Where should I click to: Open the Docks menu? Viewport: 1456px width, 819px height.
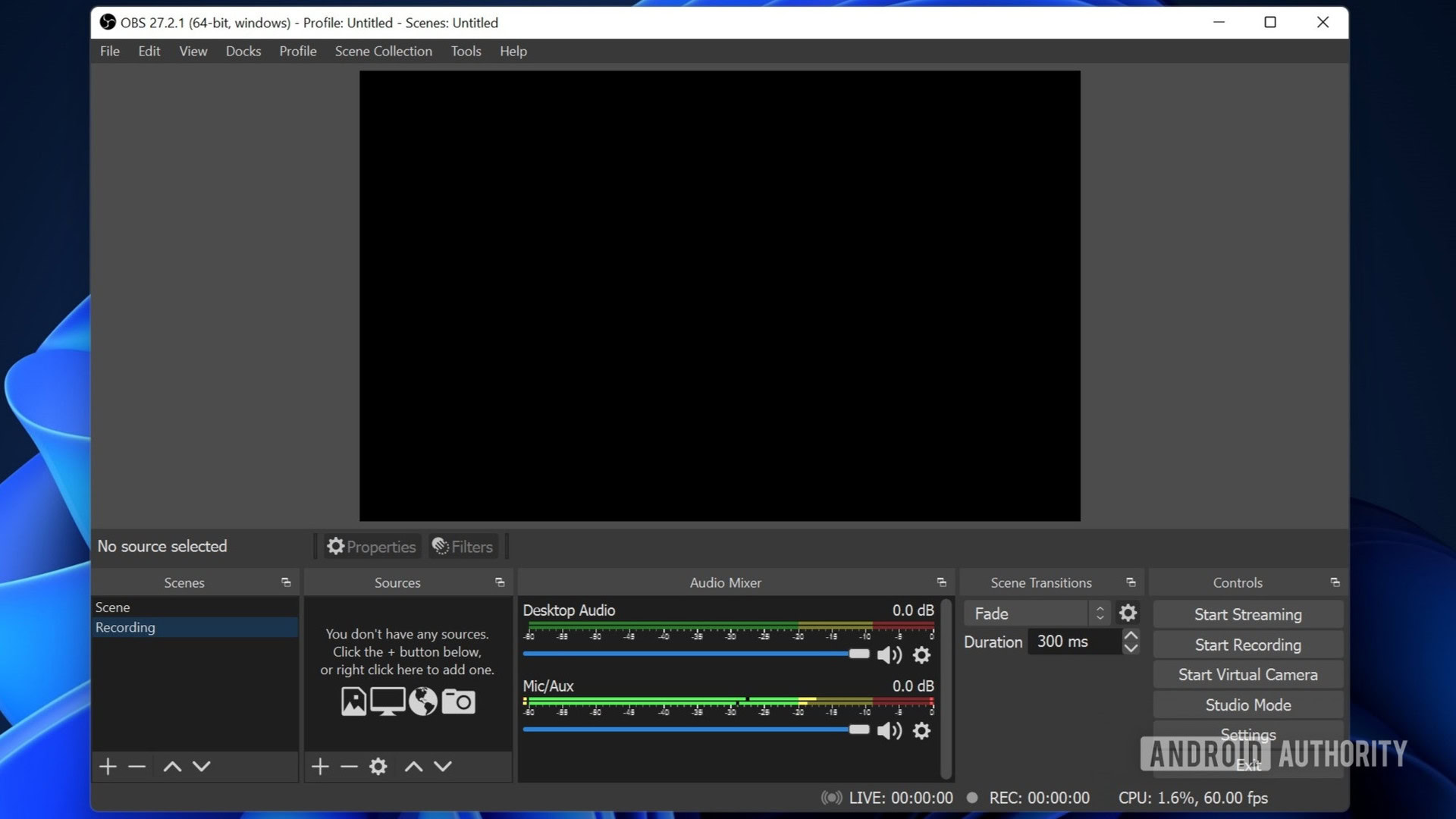(x=243, y=51)
